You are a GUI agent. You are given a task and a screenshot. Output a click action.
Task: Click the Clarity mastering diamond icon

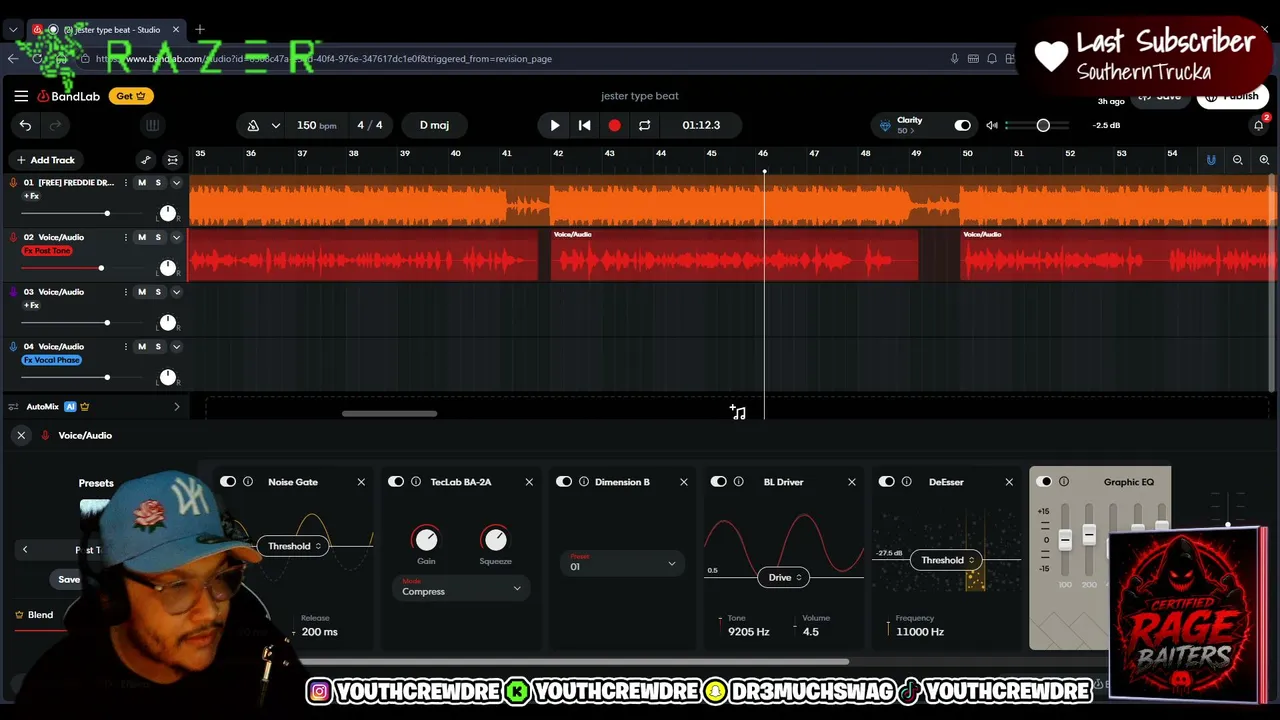coord(885,125)
